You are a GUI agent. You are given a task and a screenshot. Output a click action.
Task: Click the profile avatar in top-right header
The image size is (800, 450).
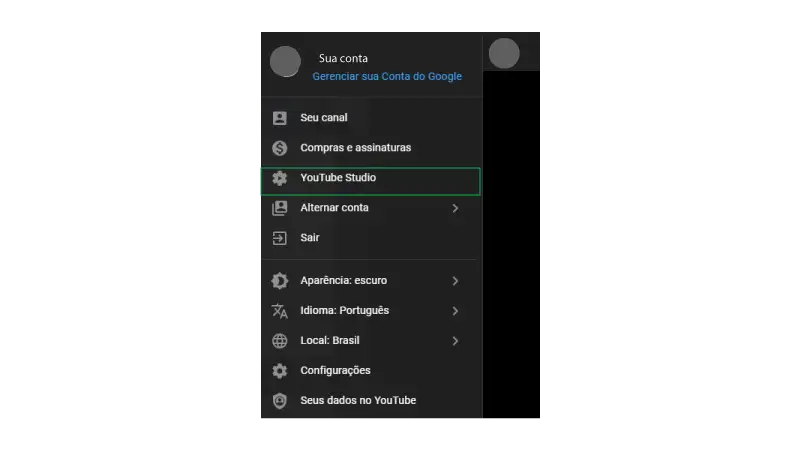(x=504, y=53)
